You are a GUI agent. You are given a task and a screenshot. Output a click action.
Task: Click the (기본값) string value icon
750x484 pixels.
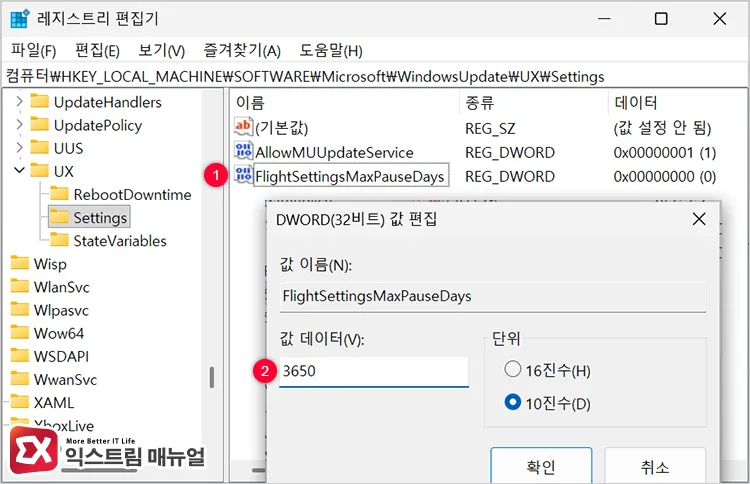click(x=243, y=127)
